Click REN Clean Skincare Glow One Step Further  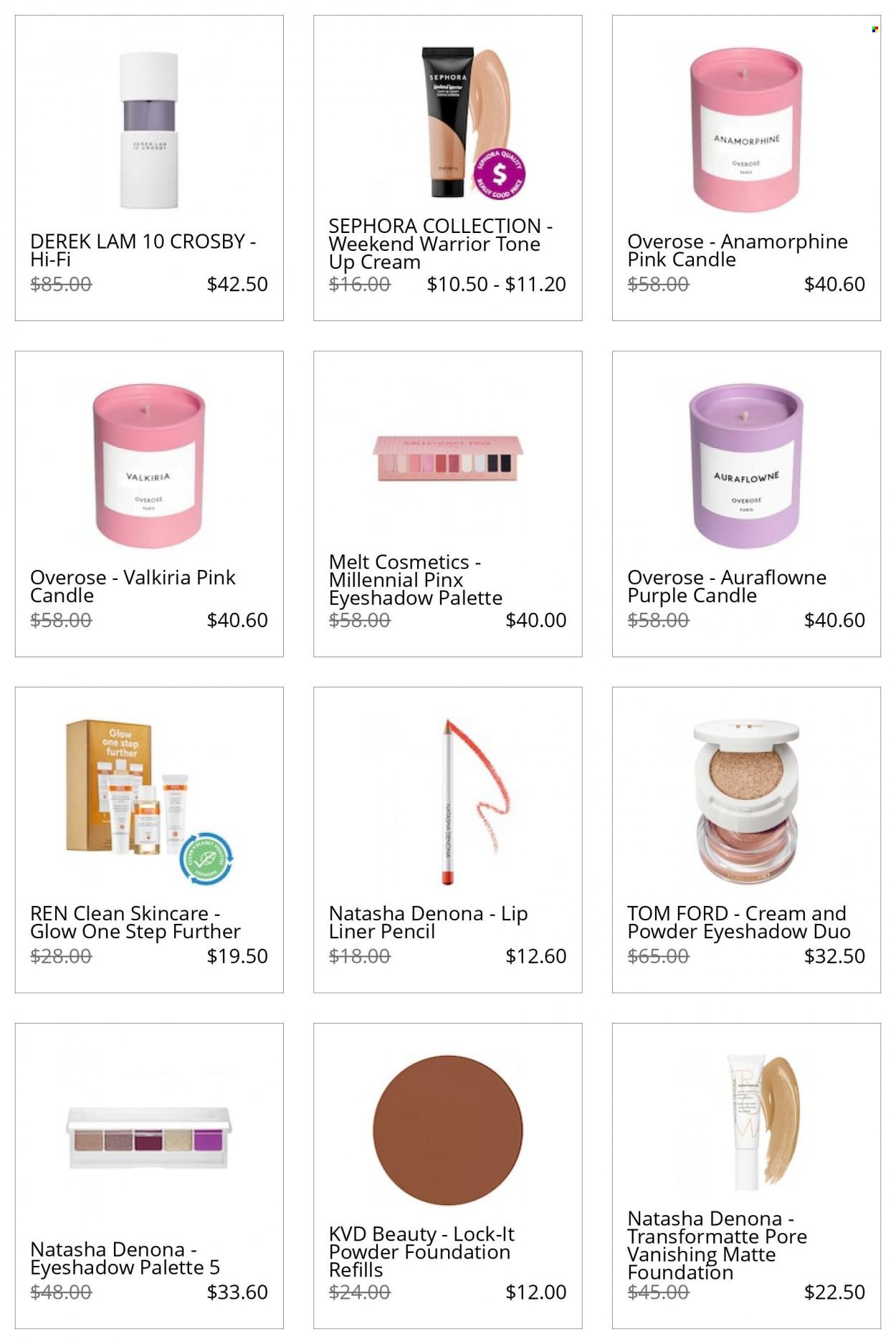coord(135,923)
